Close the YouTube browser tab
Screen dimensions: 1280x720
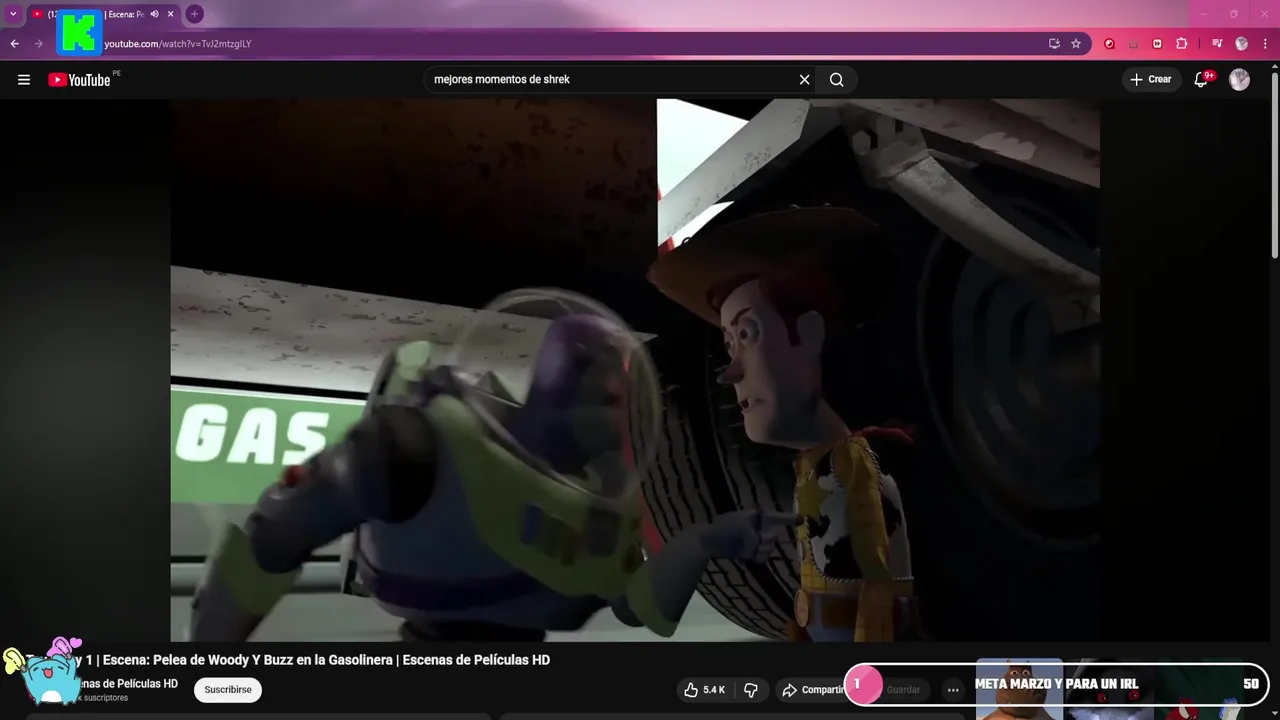coord(171,14)
